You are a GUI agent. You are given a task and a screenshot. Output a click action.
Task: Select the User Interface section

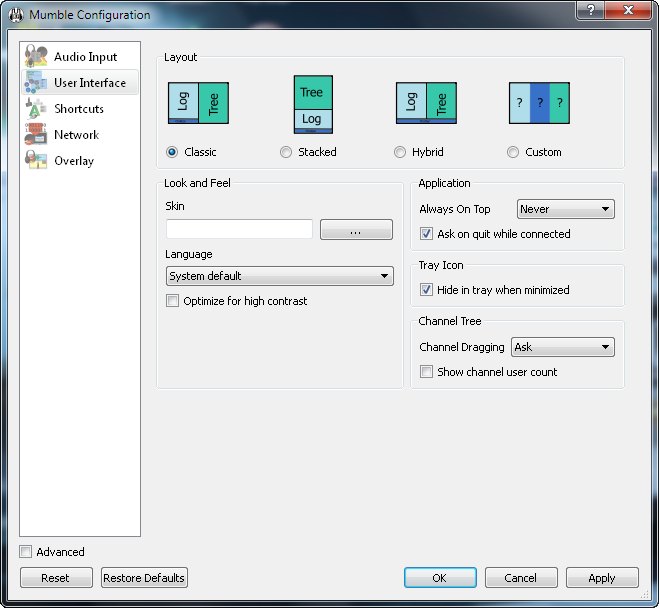click(80, 82)
